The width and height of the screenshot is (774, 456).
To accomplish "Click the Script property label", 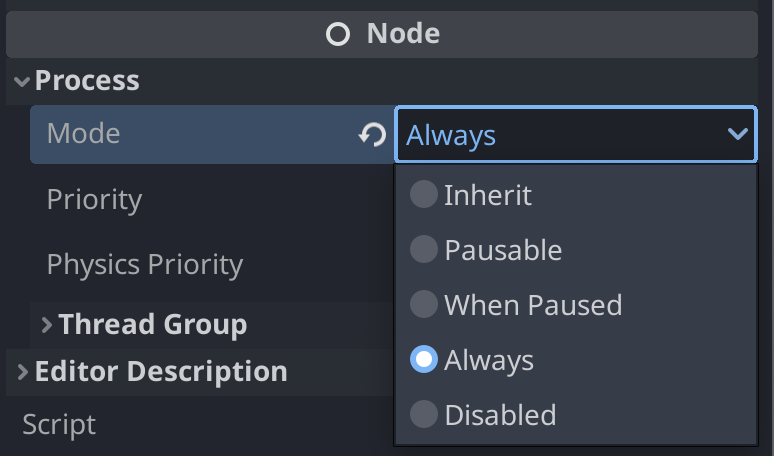I will pyautogui.click(x=59, y=424).
